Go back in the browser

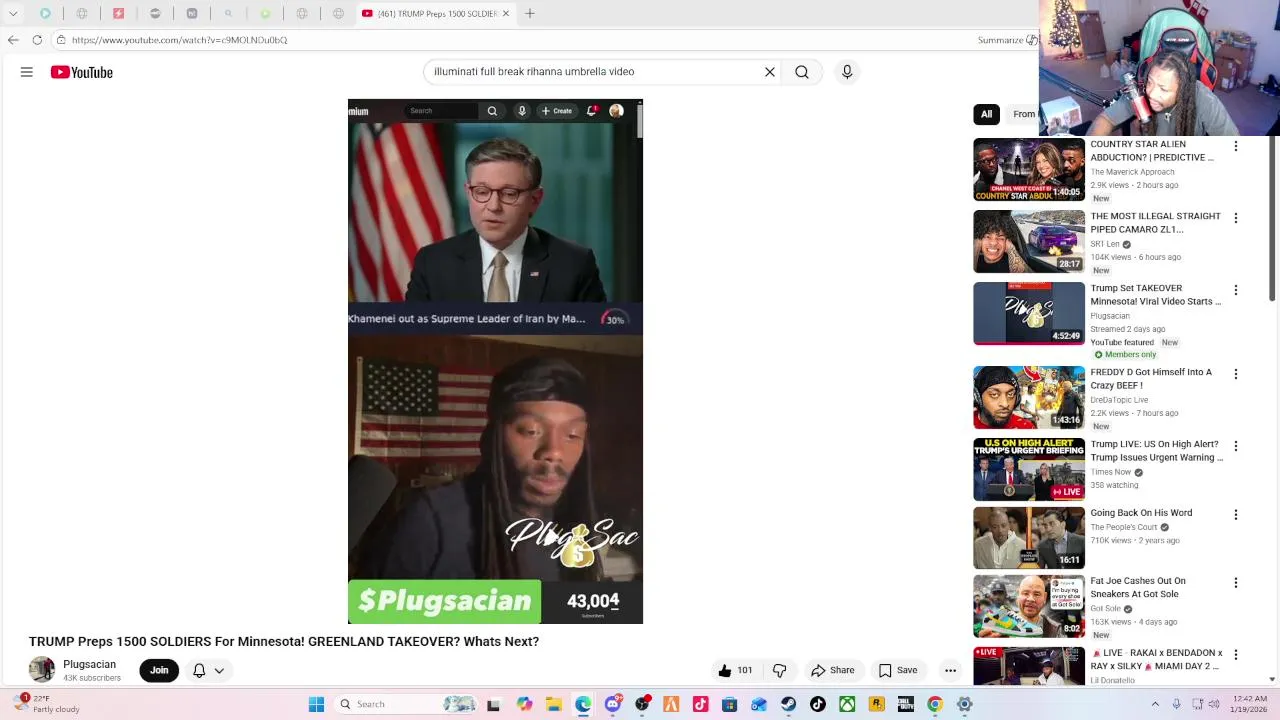pos(13,40)
